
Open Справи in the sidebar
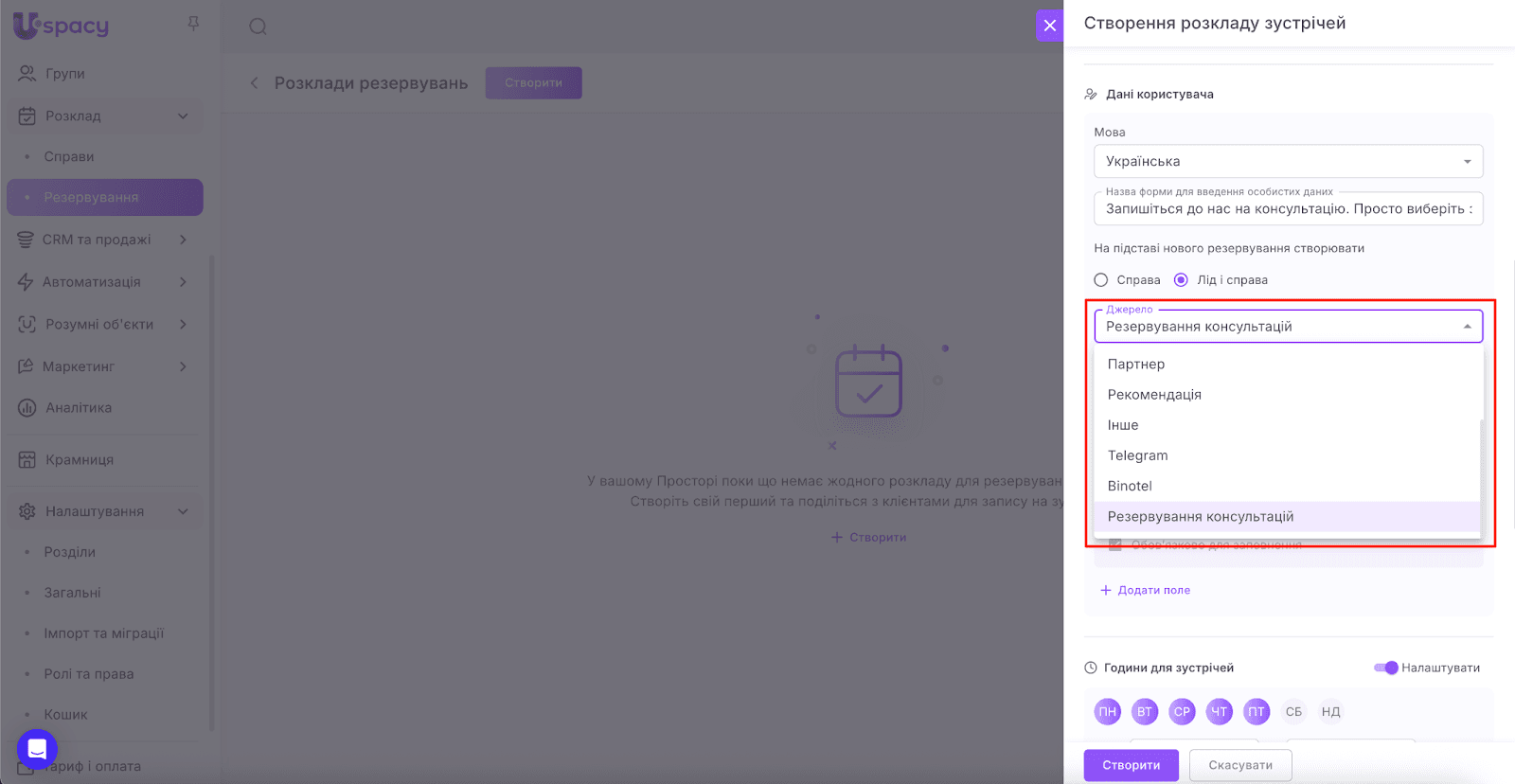pyautogui.click(x=69, y=157)
